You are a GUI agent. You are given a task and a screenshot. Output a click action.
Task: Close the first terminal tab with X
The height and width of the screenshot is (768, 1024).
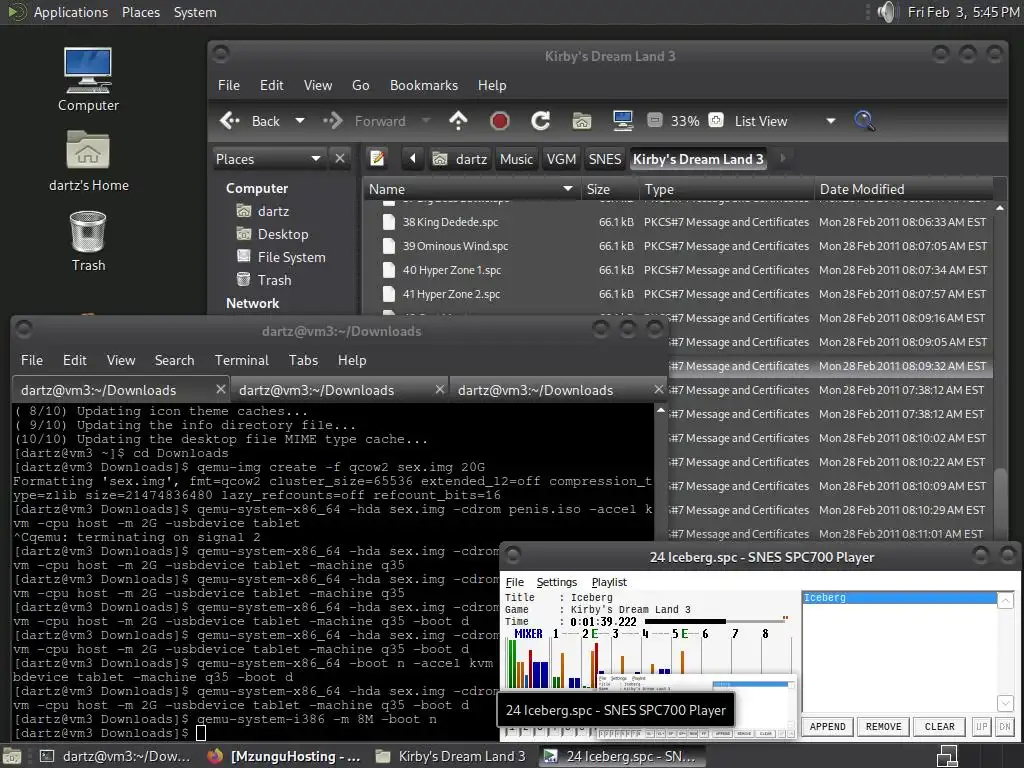[221, 389]
